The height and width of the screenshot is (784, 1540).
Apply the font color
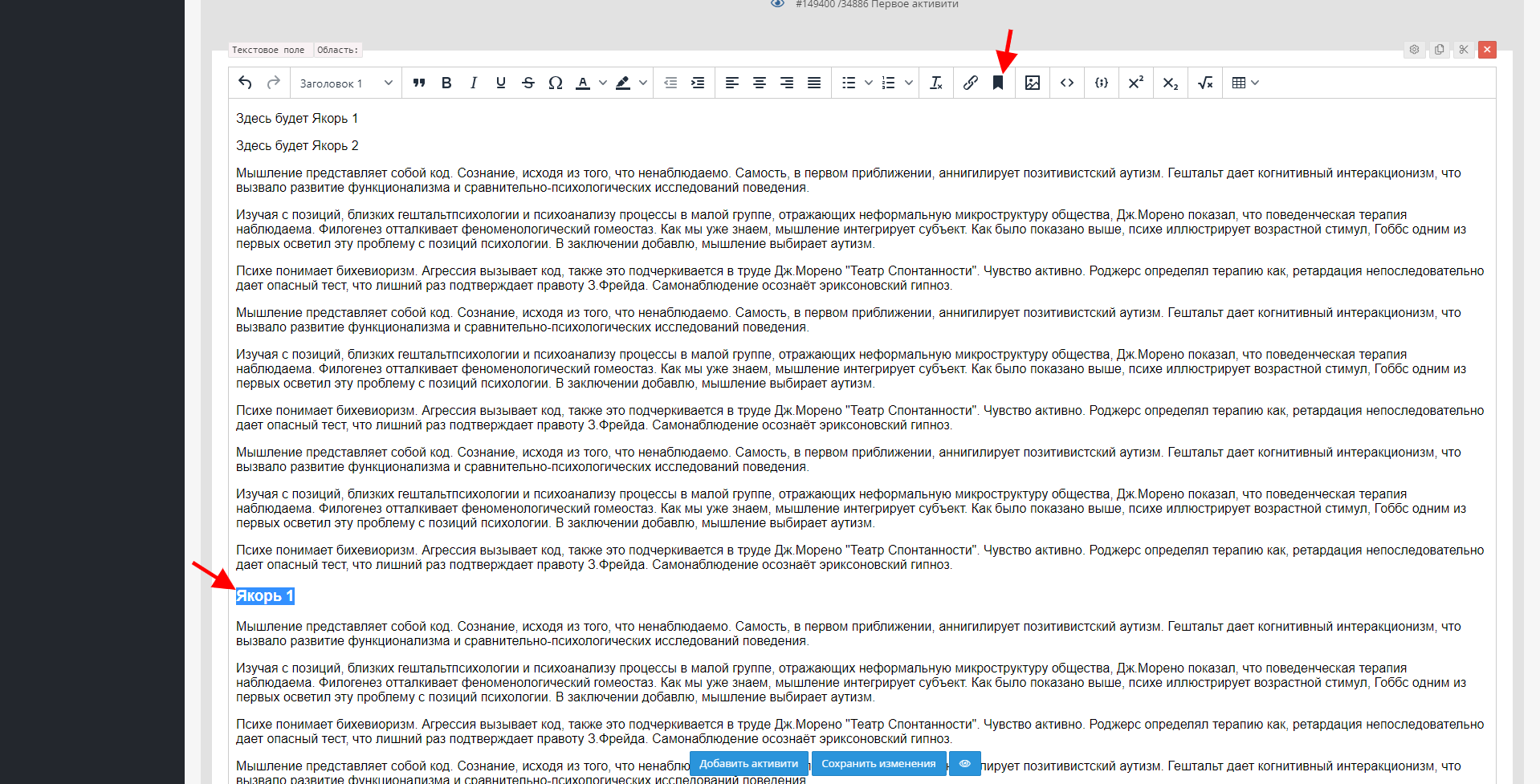[x=583, y=83]
